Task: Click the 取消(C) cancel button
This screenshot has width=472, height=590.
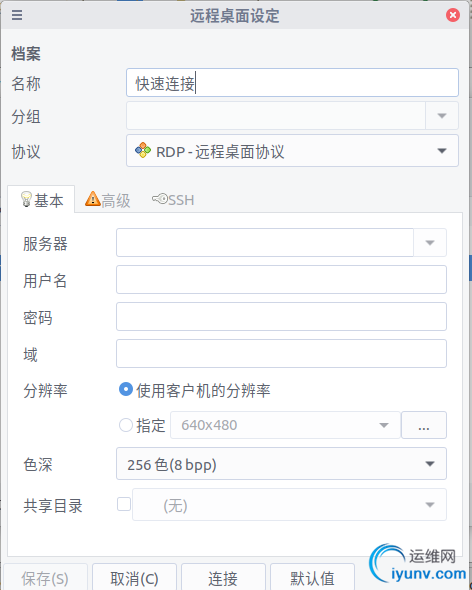Action: pos(134,578)
